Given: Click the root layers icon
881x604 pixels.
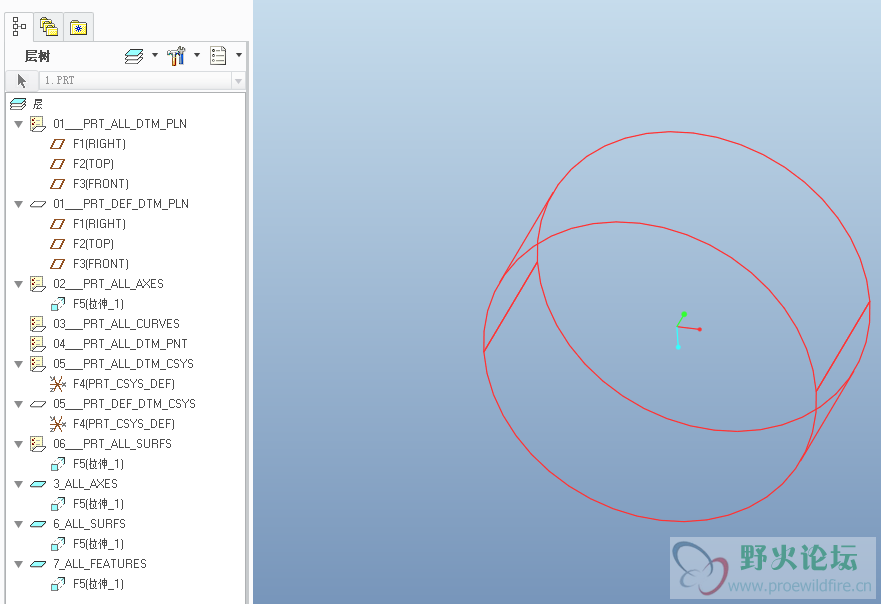Looking at the screenshot, I should point(18,104).
